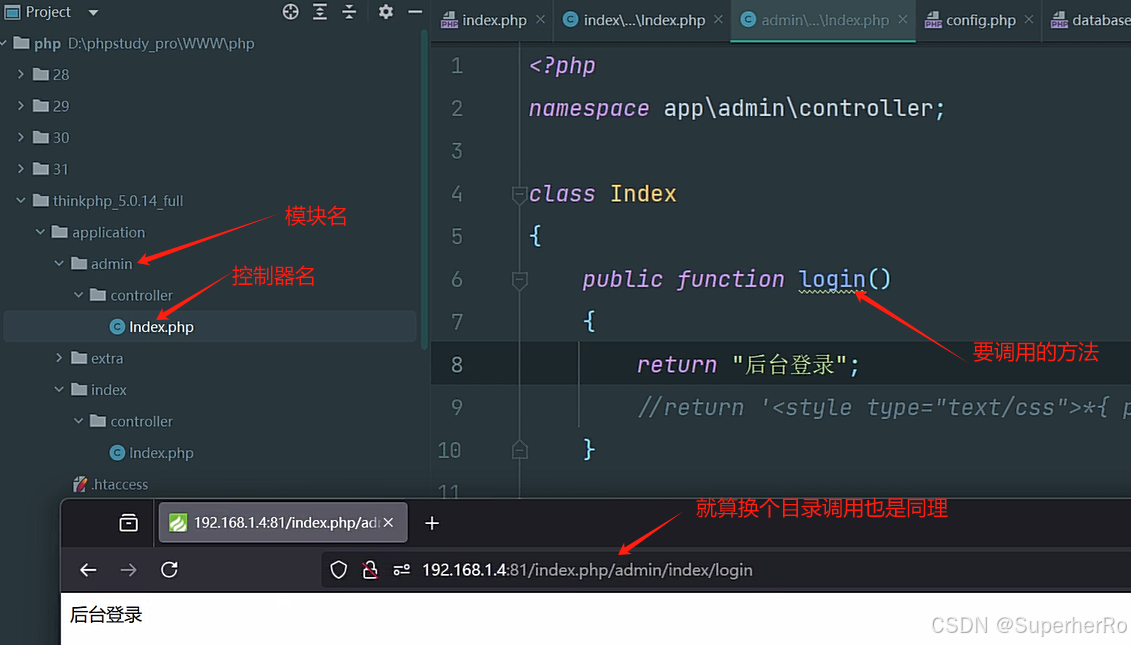Click line number 8 in the gutter
This screenshot has width=1131, height=645.
457,364
